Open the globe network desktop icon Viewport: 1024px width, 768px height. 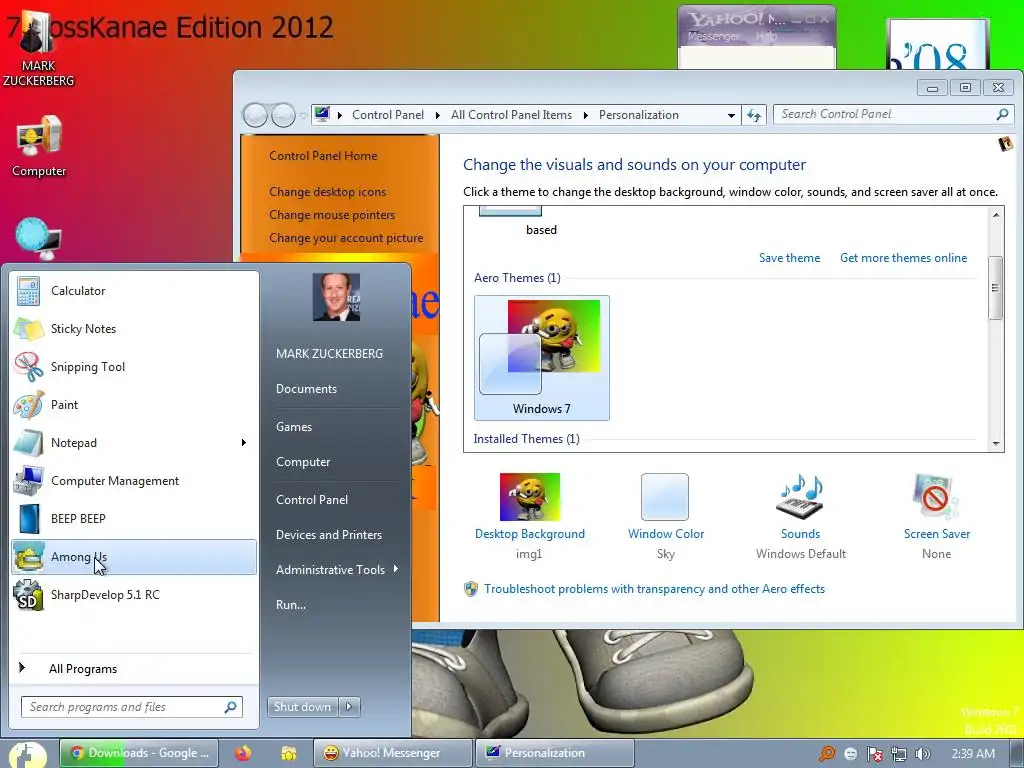click(x=38, y=238)
